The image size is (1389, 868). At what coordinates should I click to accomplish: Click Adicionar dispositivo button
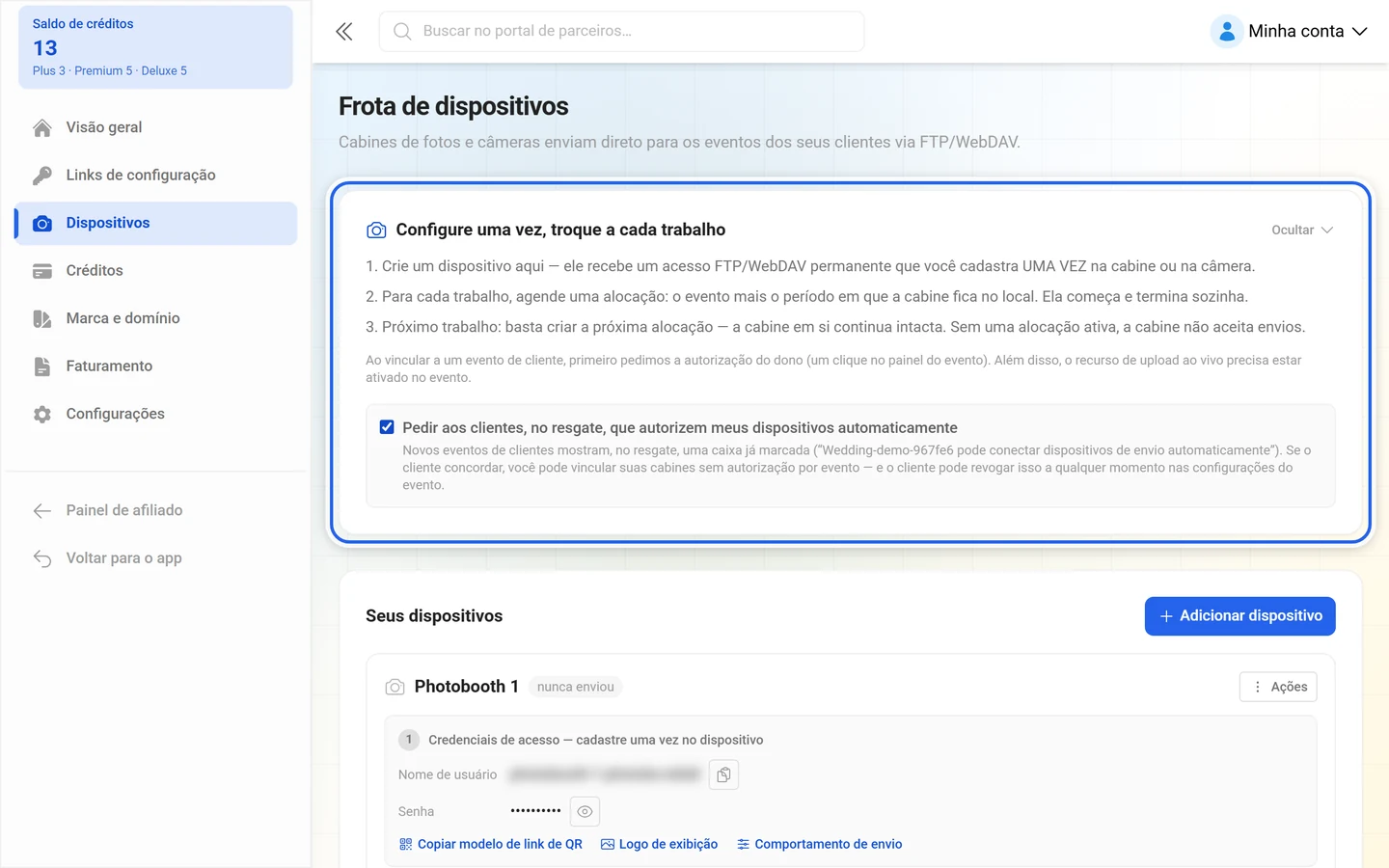point(1240,616)
